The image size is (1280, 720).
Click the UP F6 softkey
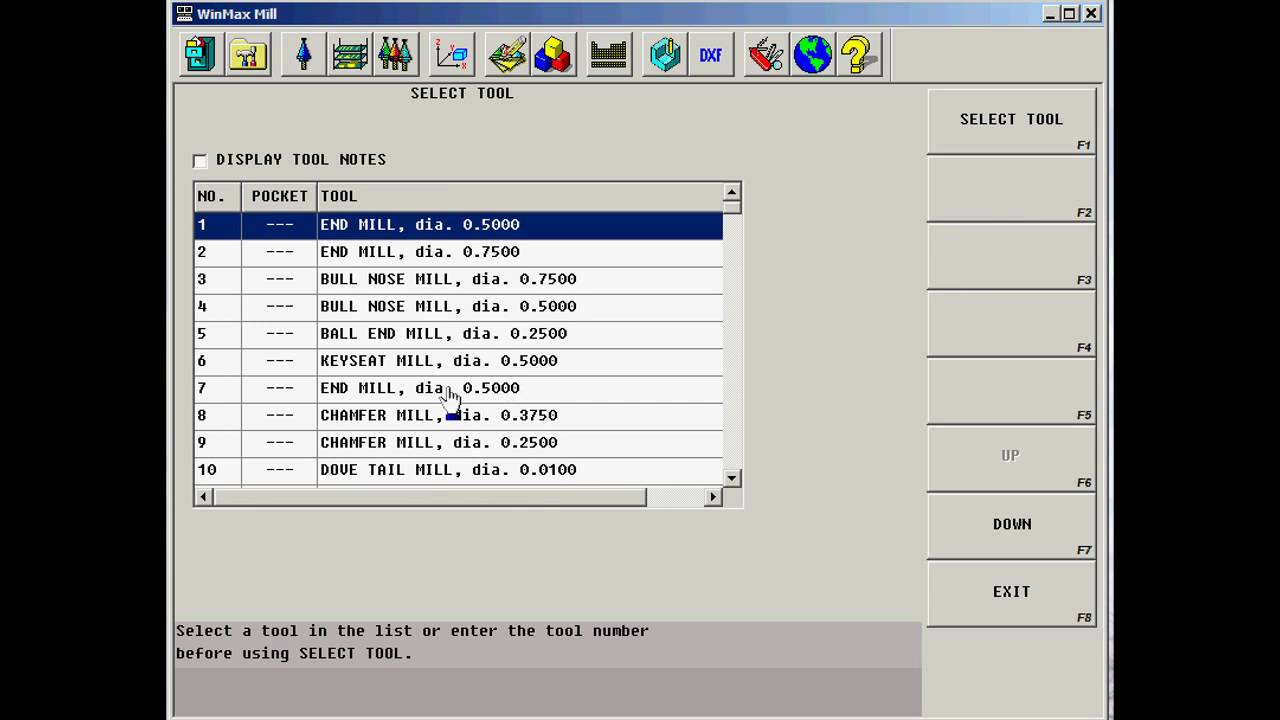tap(1011, 457)
